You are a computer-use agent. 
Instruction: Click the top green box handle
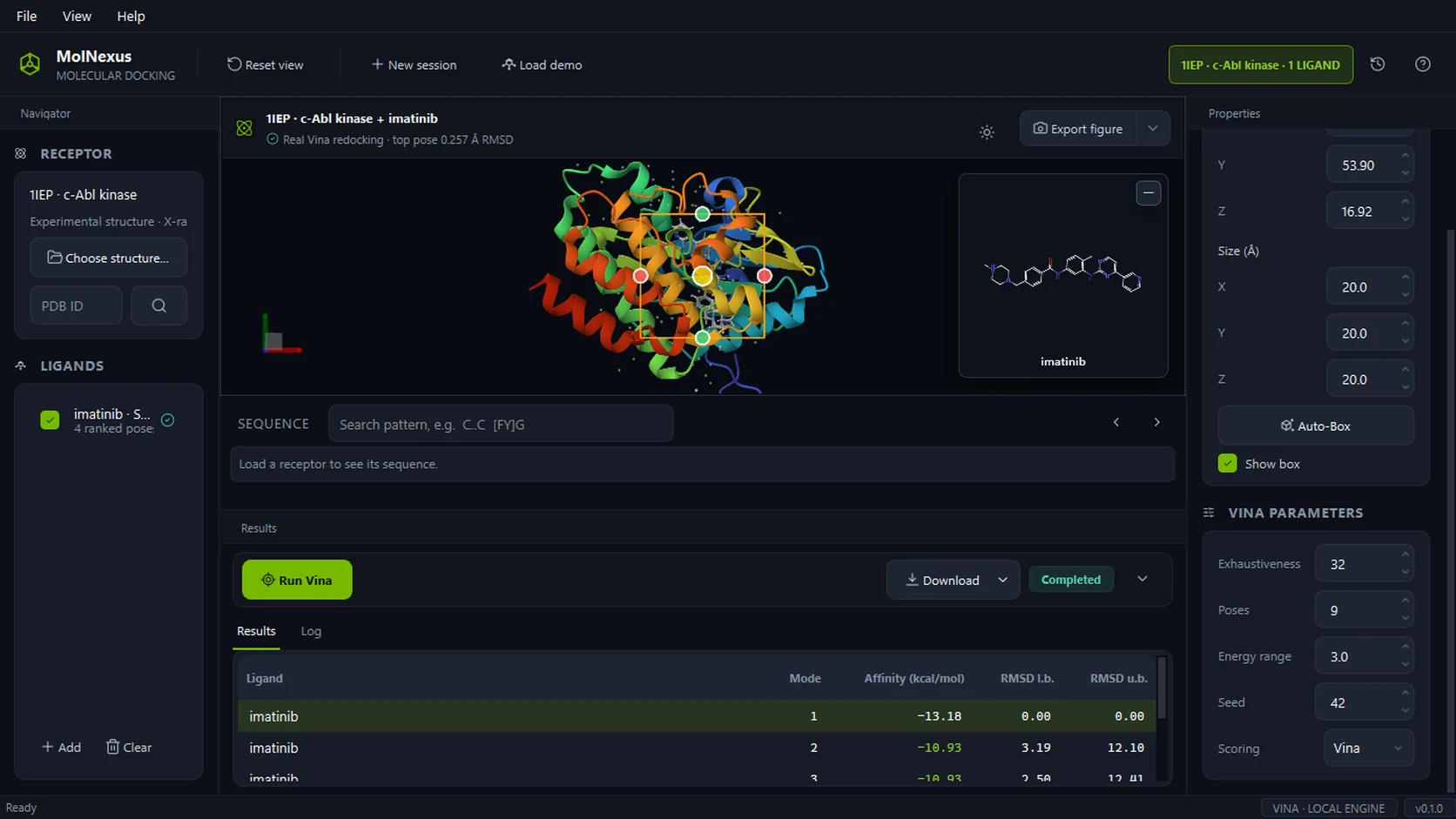[703, 213]
